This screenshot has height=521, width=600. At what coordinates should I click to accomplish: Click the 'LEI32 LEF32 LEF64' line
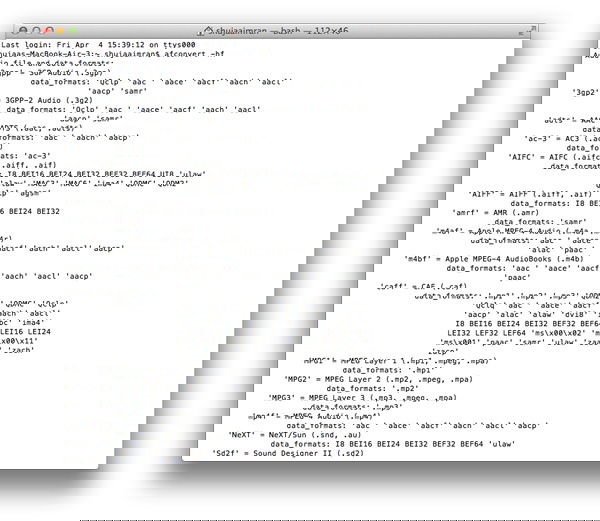[x=523, y=333]
